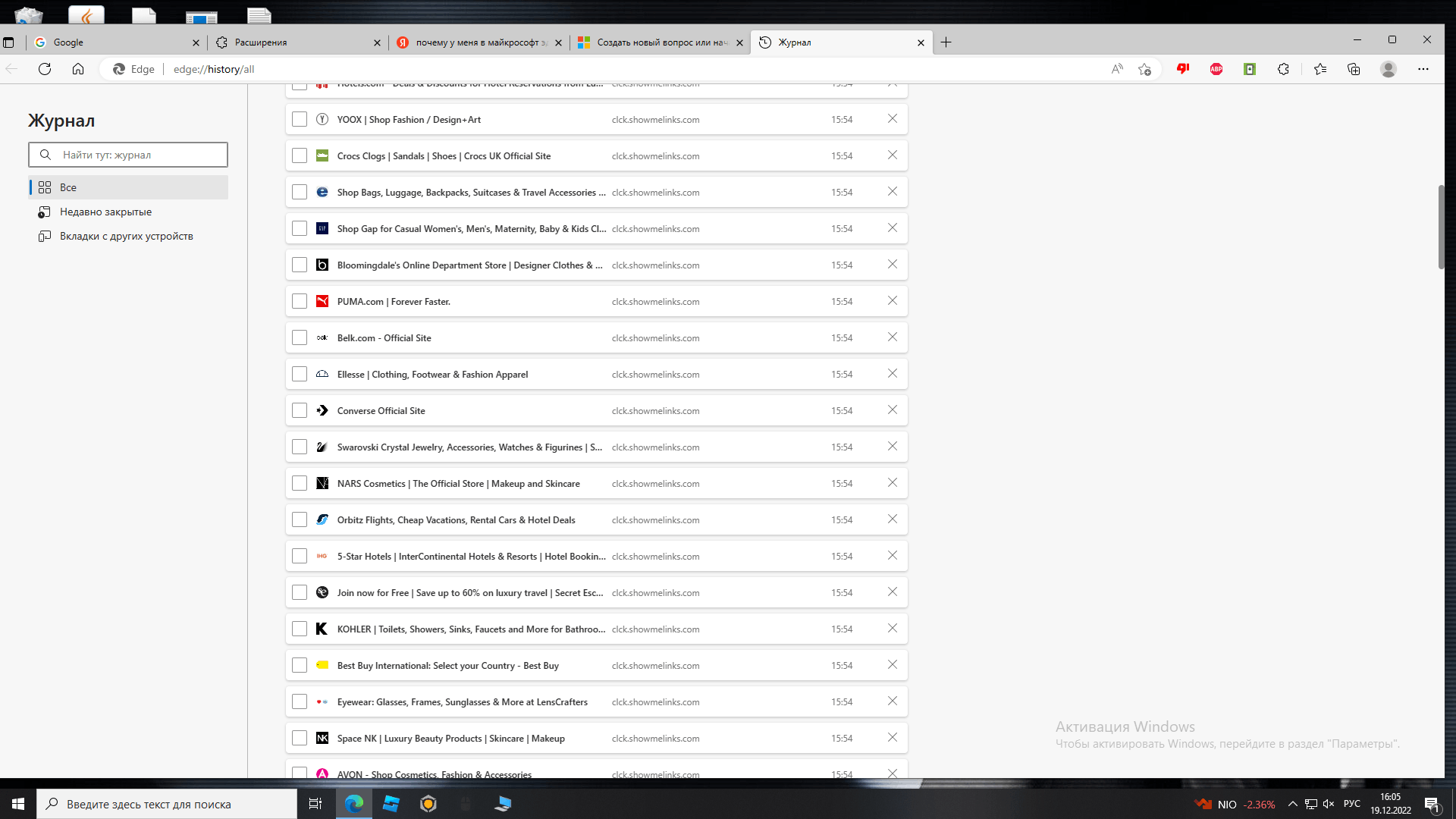Image resolution: width=1456 pixels, height=819 pixels.
Task: Tick the KOHLER Toilets entry checkbox
Action: pyautogui.click(x=300, y=629)
